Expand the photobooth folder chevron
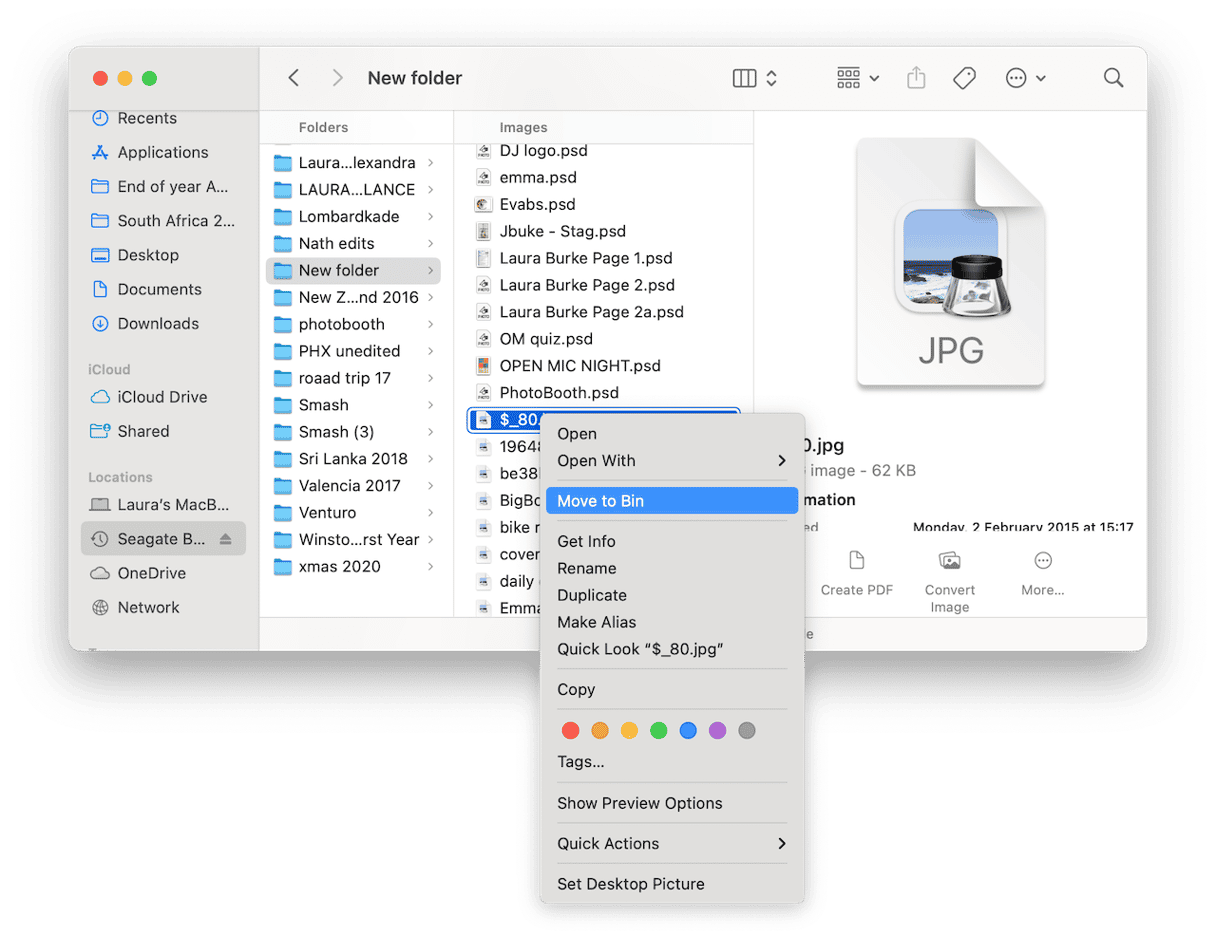 pos(430,325)
